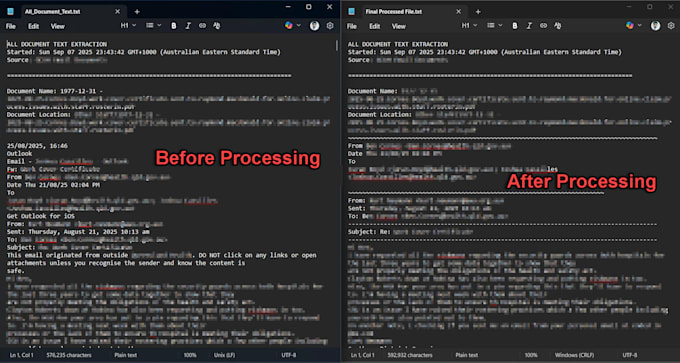
Task: Open settings gear in All_Document_Text.txt window
Action: pyautogui.click(x=330, y=26)
